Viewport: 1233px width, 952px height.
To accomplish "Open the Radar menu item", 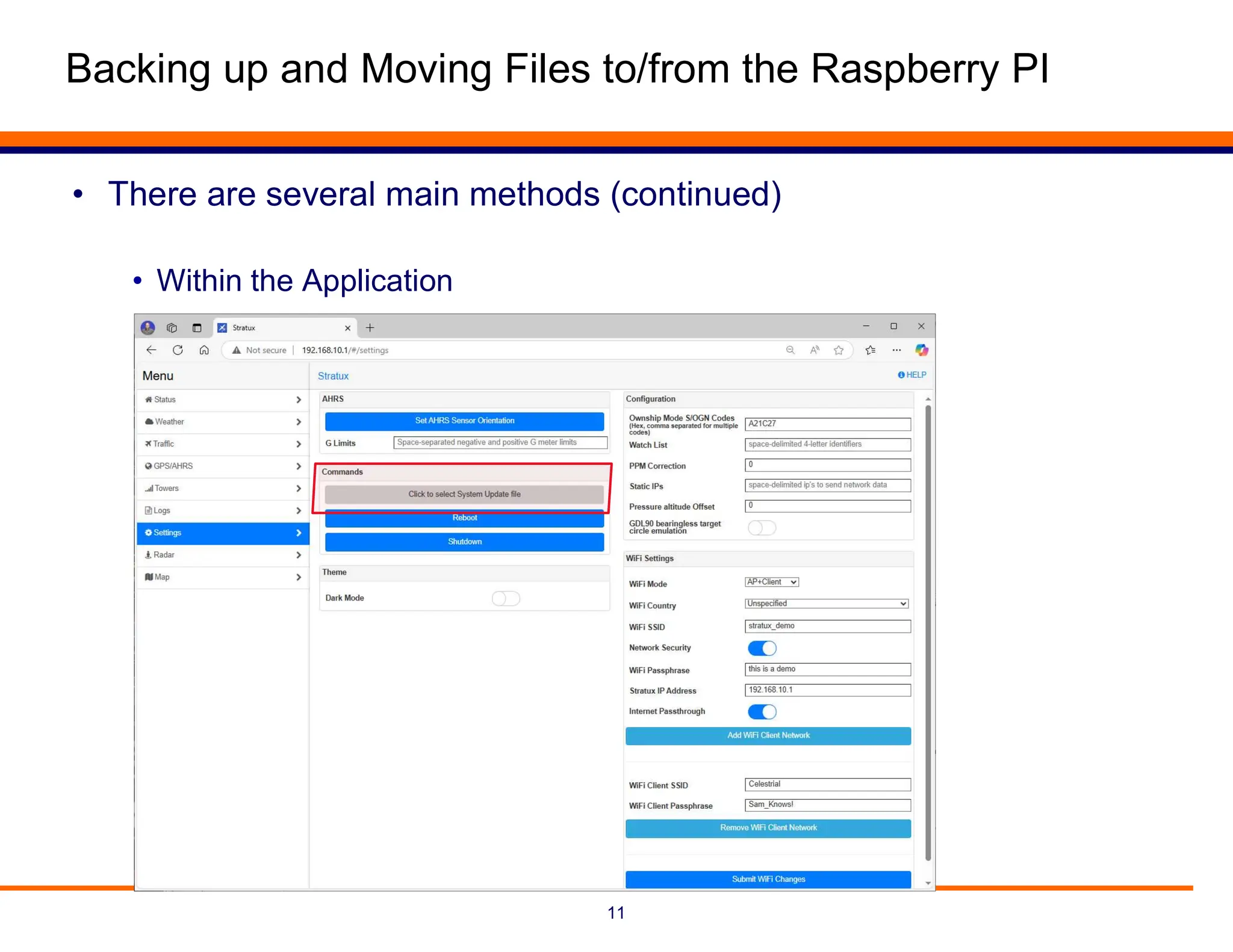I will click(223, 555).
